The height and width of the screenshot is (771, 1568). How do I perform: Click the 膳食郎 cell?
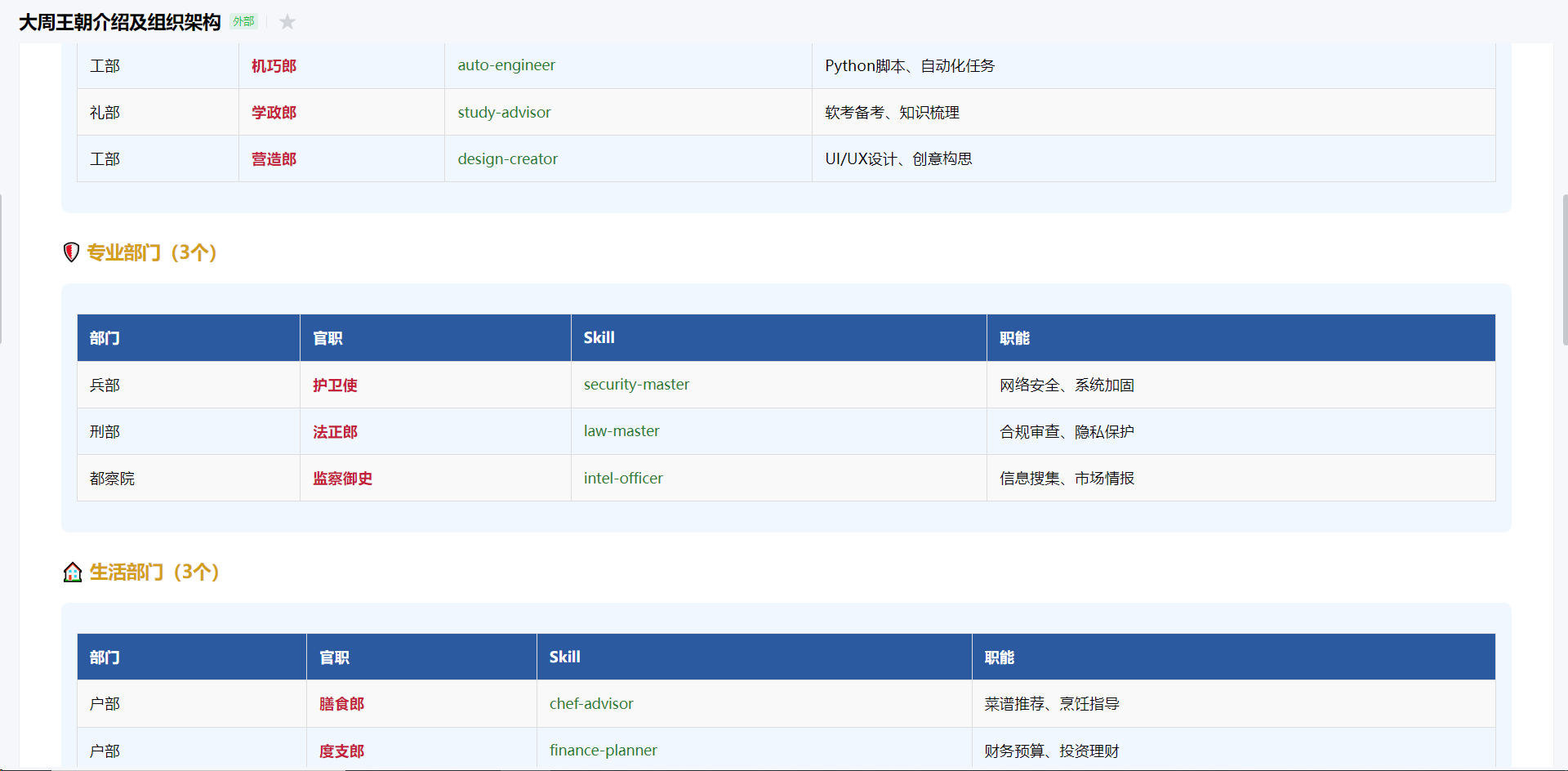(x=421, y=704)
